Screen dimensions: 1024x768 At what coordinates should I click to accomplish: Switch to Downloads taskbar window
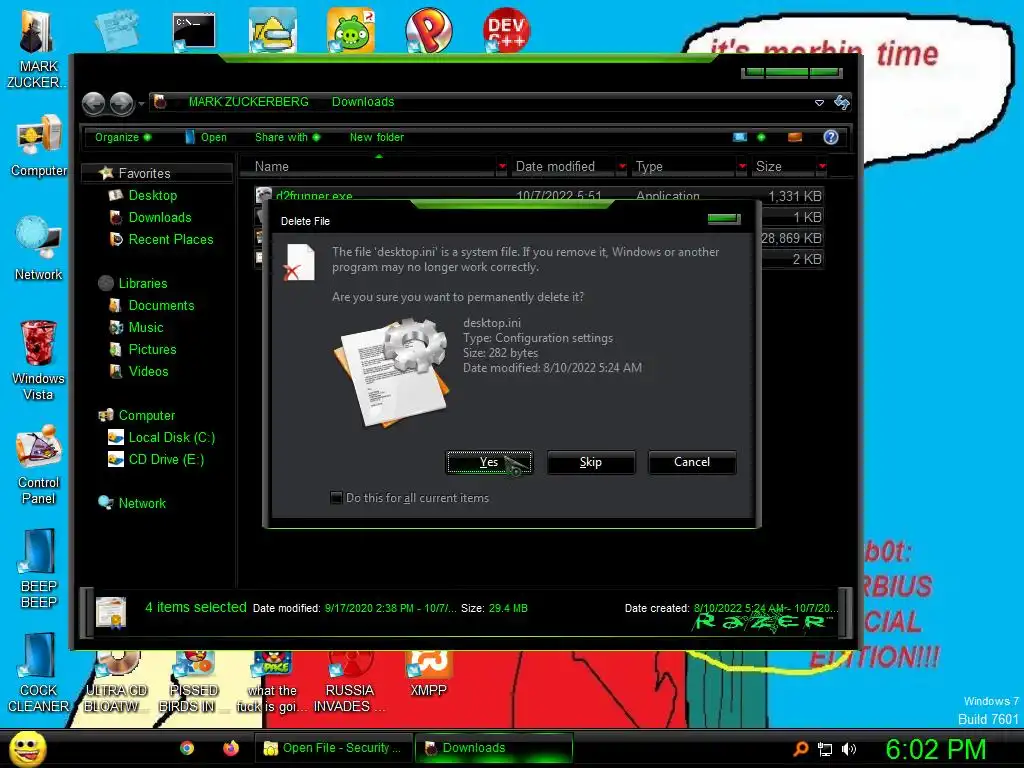[x=494, y=748]
